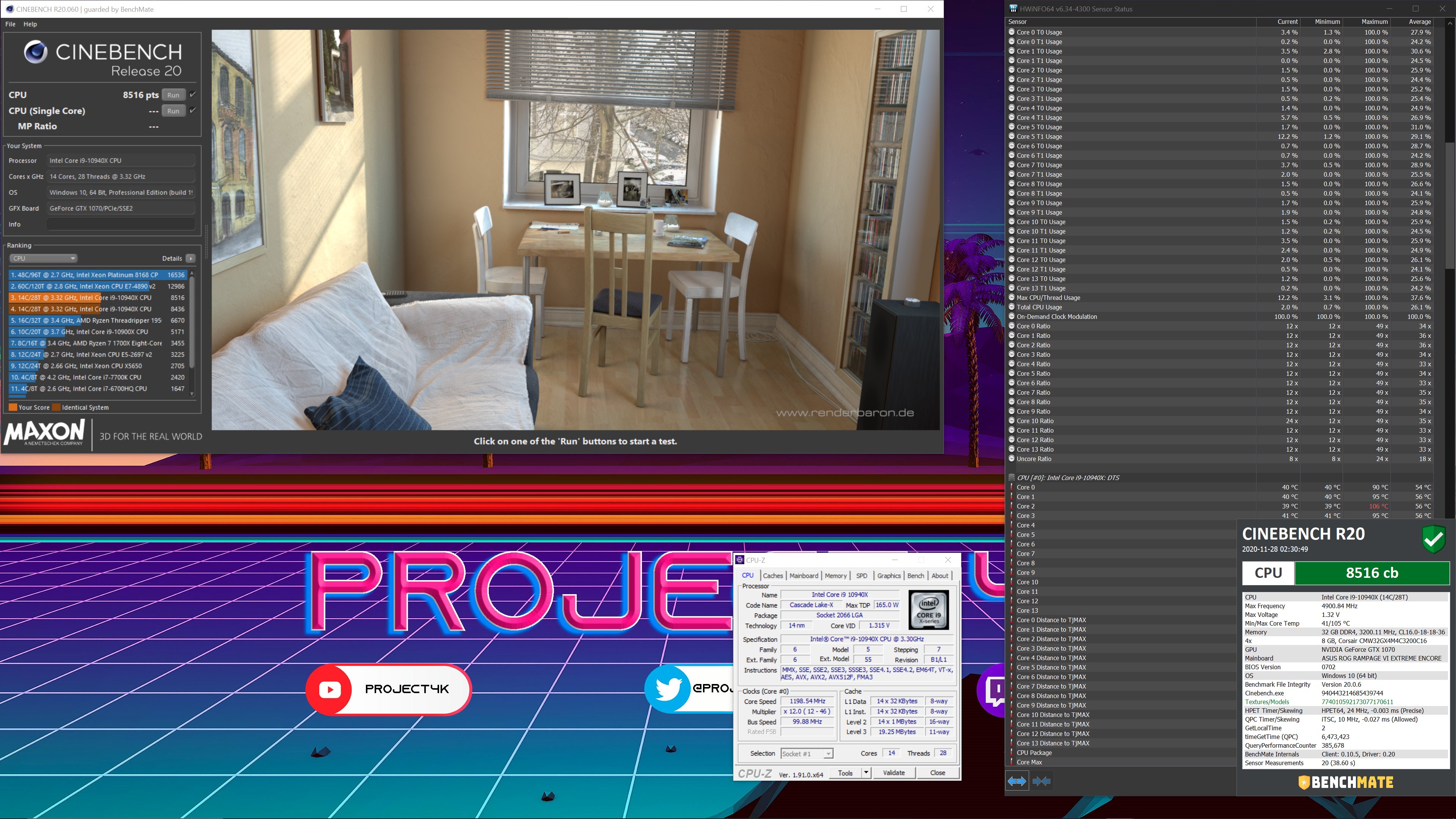The width and height of the screenshot is (1456, 819).
Task: Click sensor icon for Core 13 T1 Usage
Action: [1012, 288]
